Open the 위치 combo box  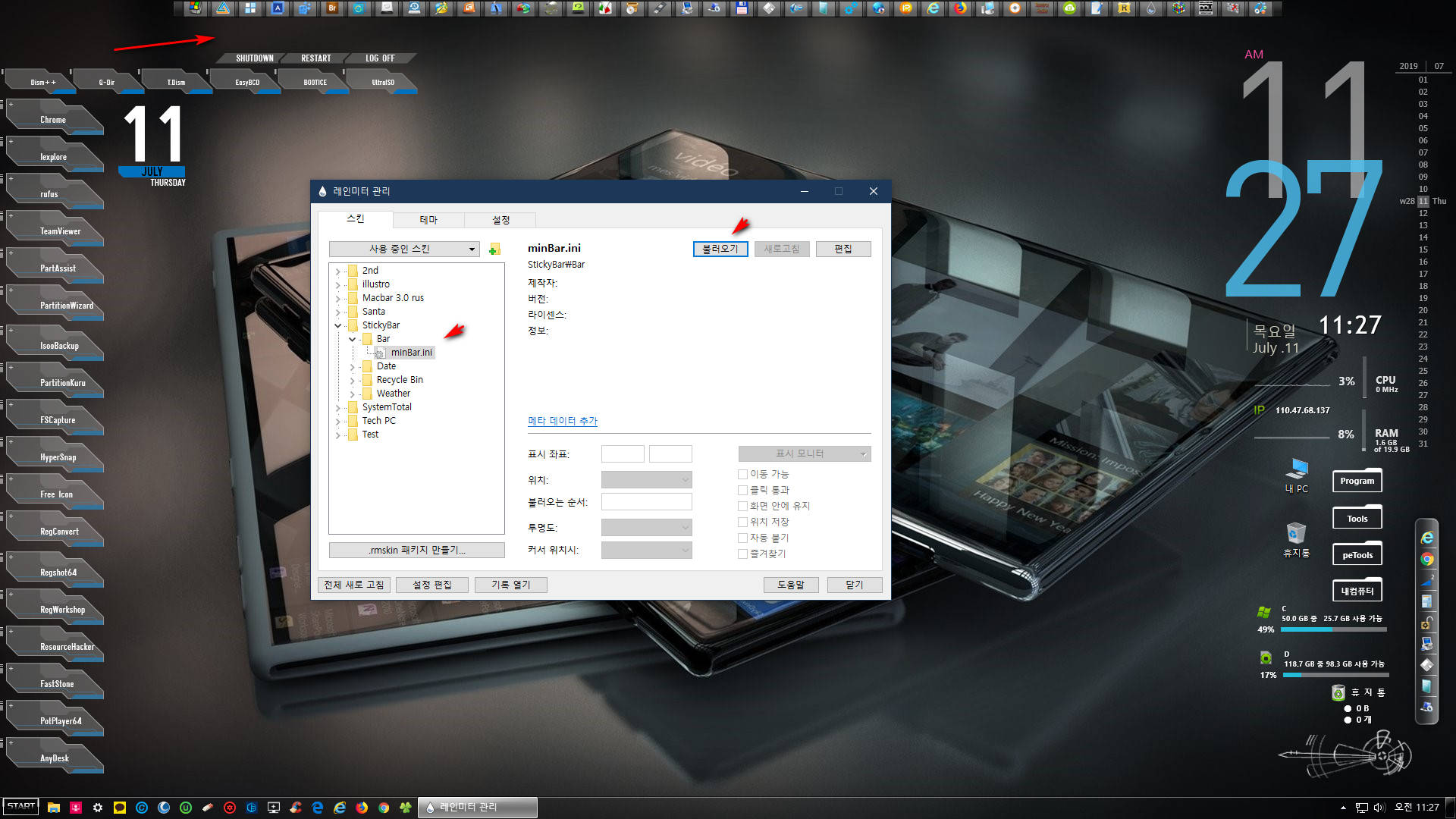pyautogui.click(x=646, y=480)
